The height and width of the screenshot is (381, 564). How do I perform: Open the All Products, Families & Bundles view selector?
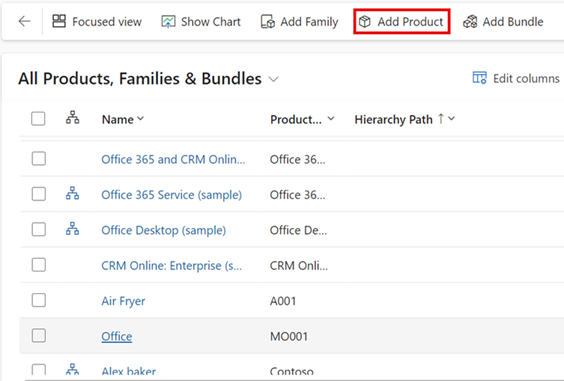(x=274, y=79)
